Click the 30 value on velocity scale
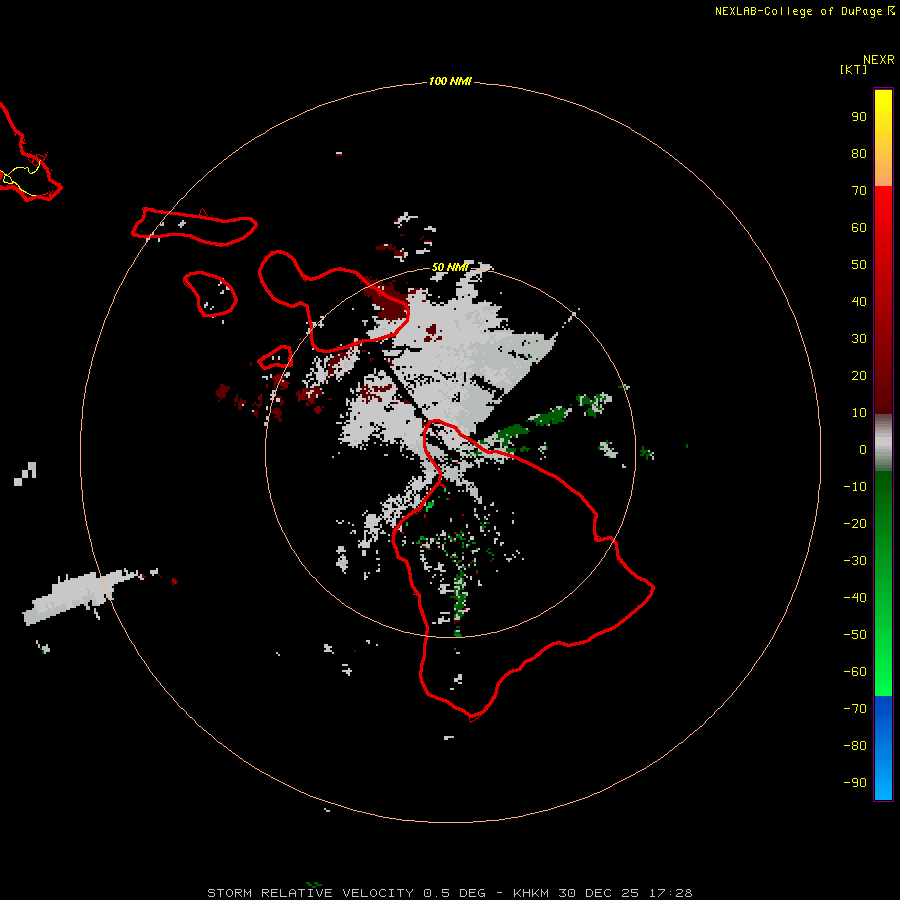 pos(859,339)
